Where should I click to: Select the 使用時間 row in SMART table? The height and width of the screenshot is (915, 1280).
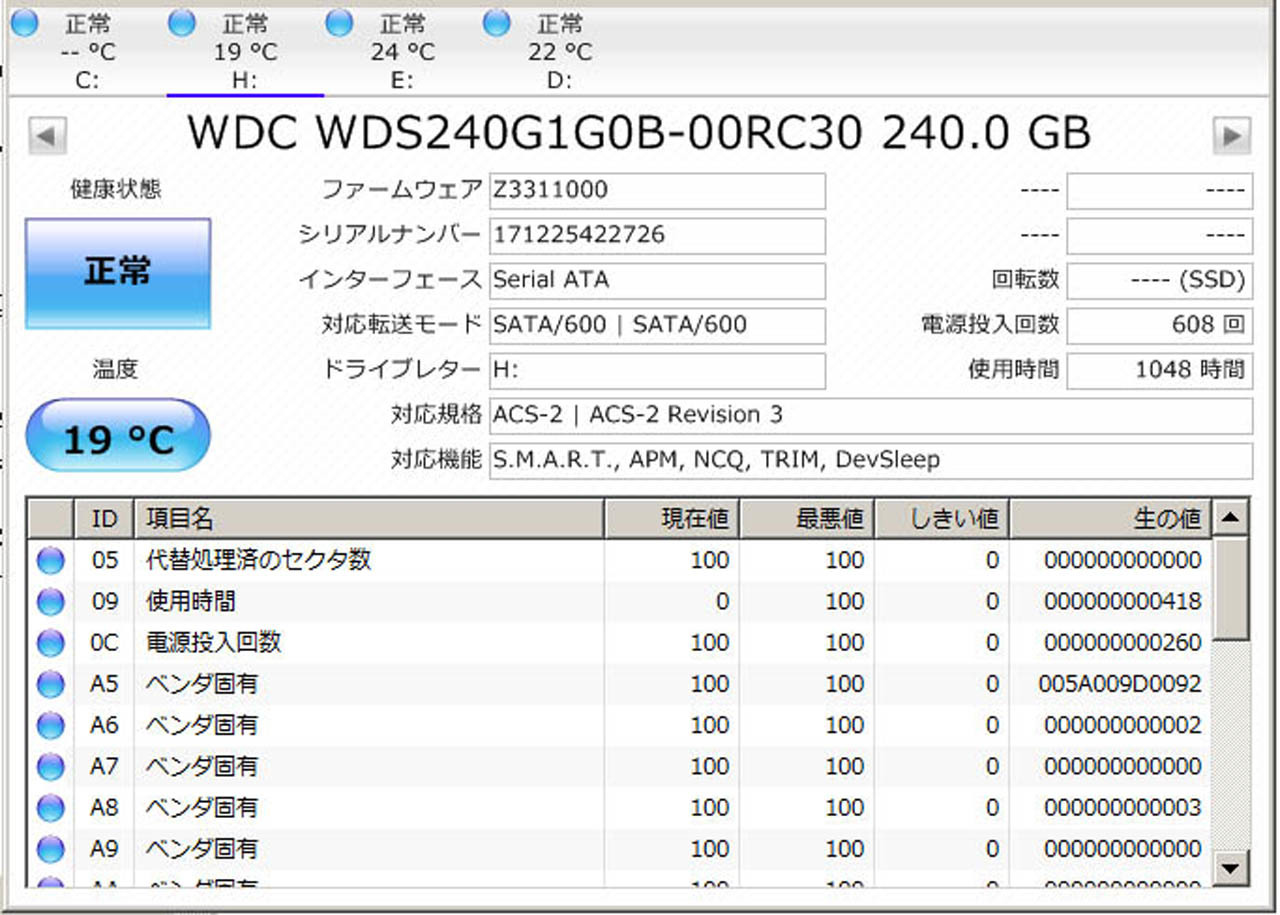(x=620, y=602)
